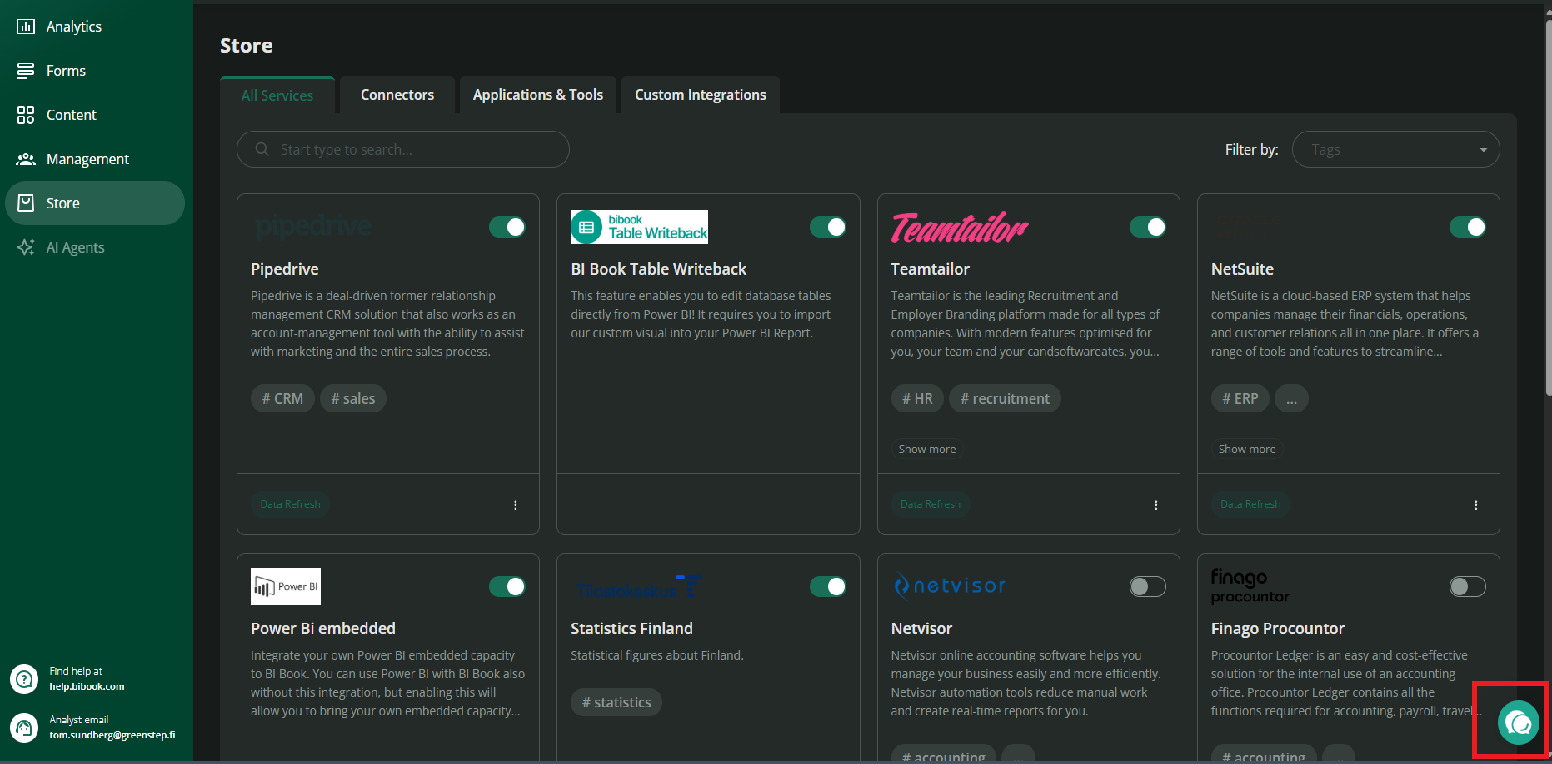The width and height of the screenshot is (1552, 764).
Task: Open the Tags filter dropdown
Action: click(x=1396, y=150)
